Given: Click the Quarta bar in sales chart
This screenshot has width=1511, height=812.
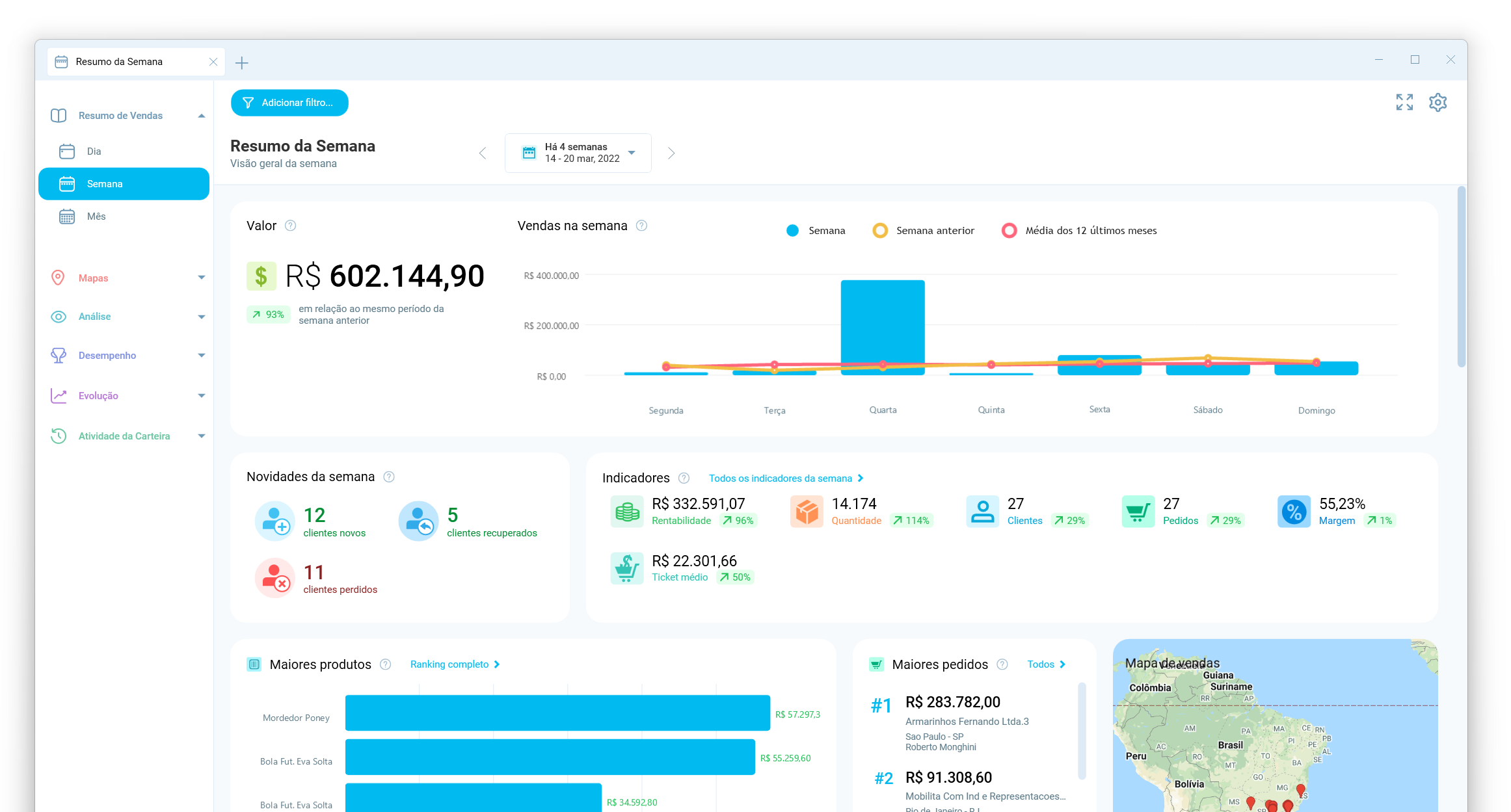Looking at the screenshot, I should pos(883,327).
